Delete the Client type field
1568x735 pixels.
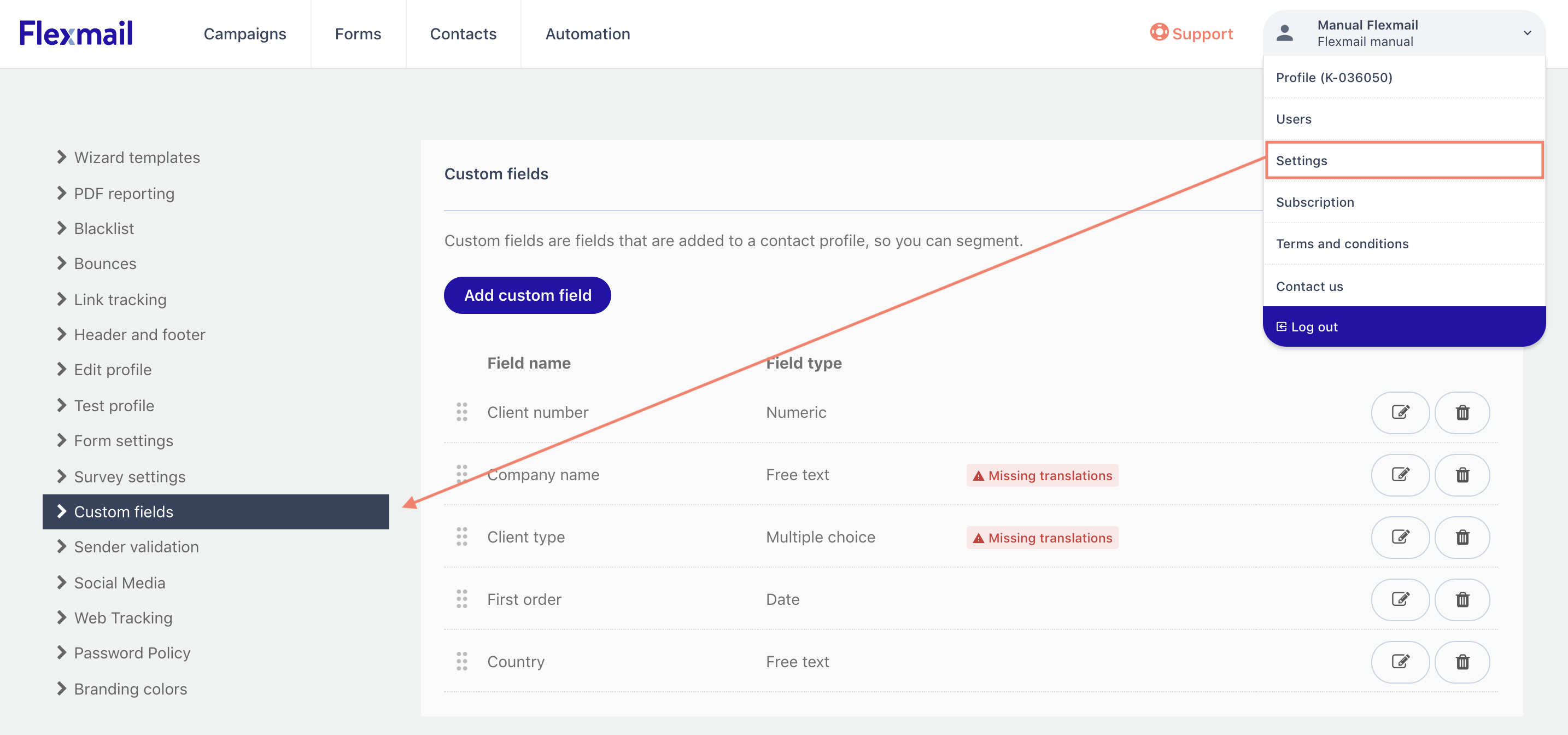point(1461,537)
